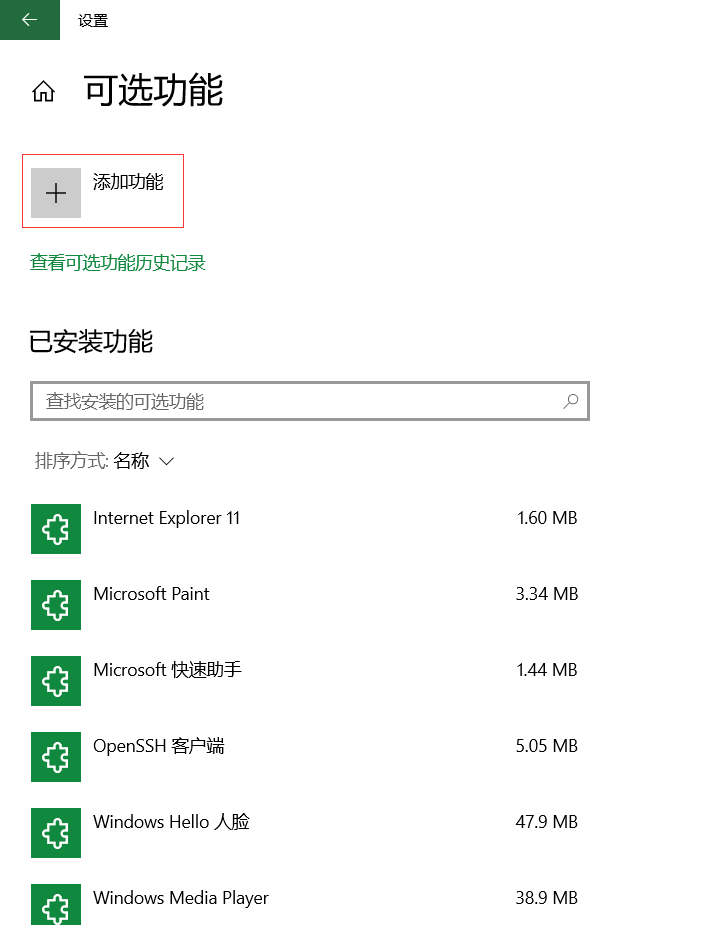Click the 已安装功能 section heading
Screen dimensions: 708x925
point(91,342)
